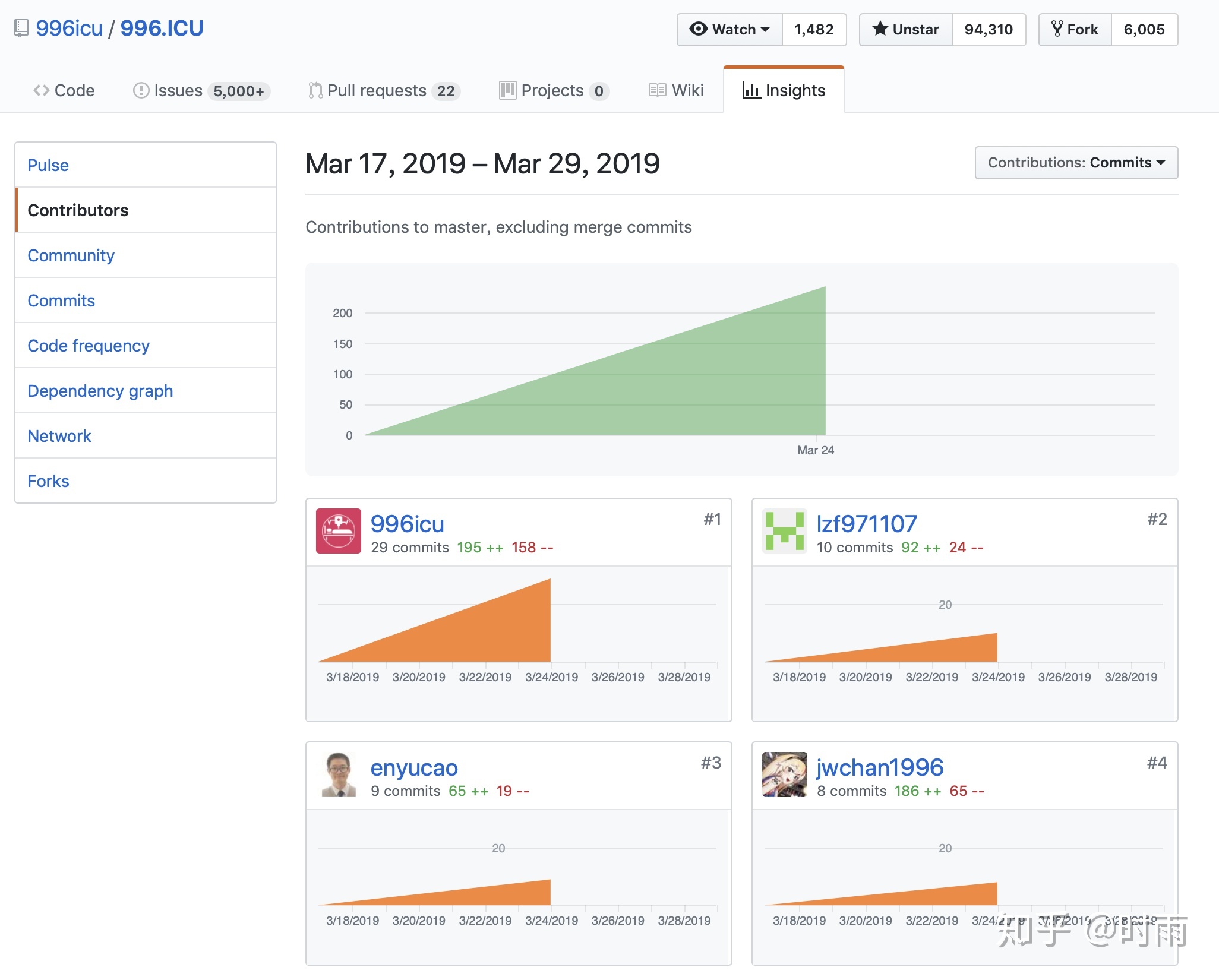The height and width of the screenshot is (980, 1219).
Task: Click the Unstar button
Action: (906, 29)
